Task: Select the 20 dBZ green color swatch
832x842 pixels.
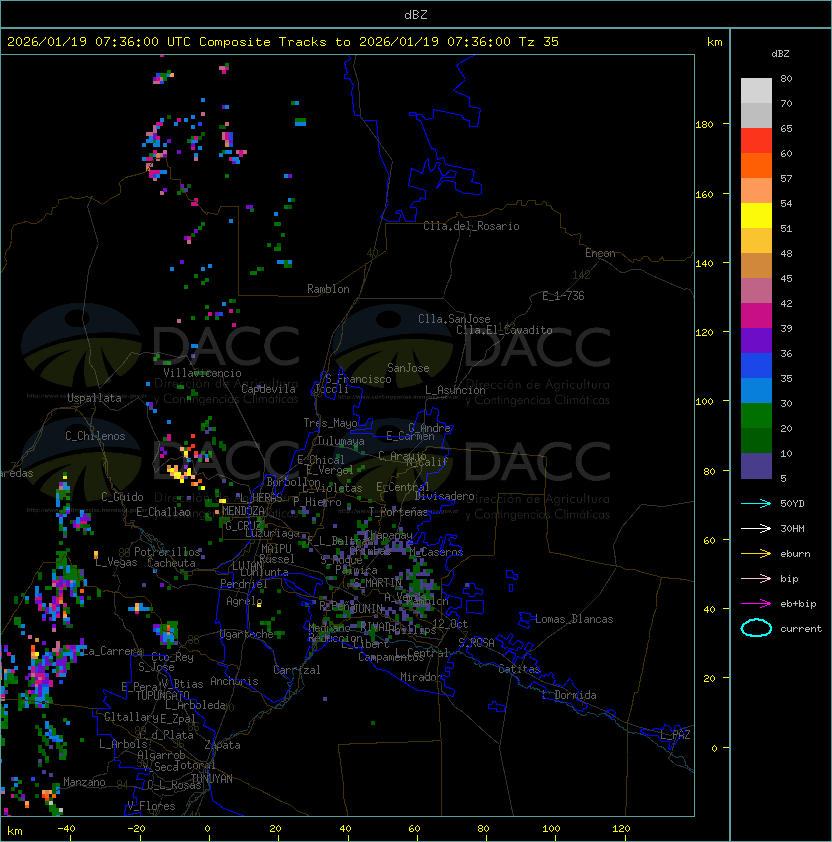Action: coord(756,416)
